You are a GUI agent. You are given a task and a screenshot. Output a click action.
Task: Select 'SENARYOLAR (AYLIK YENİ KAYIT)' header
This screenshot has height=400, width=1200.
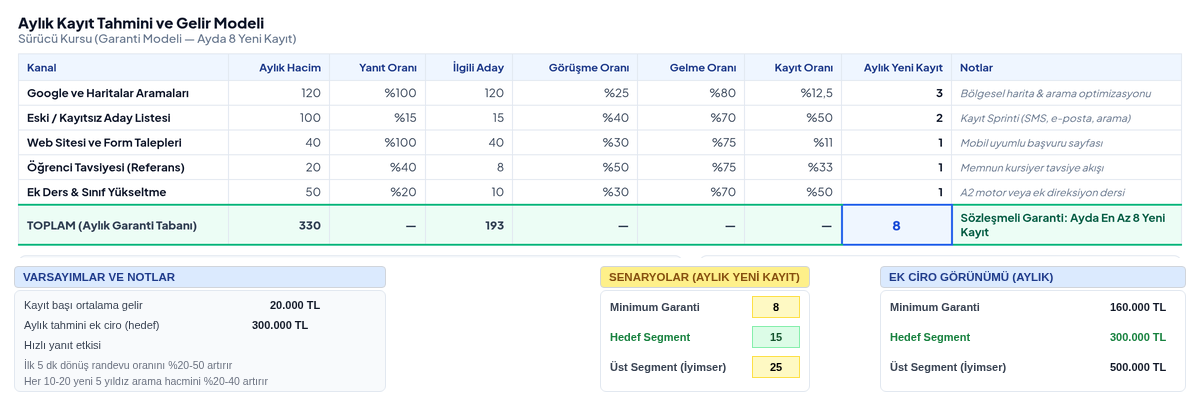[x=705, y=277]
